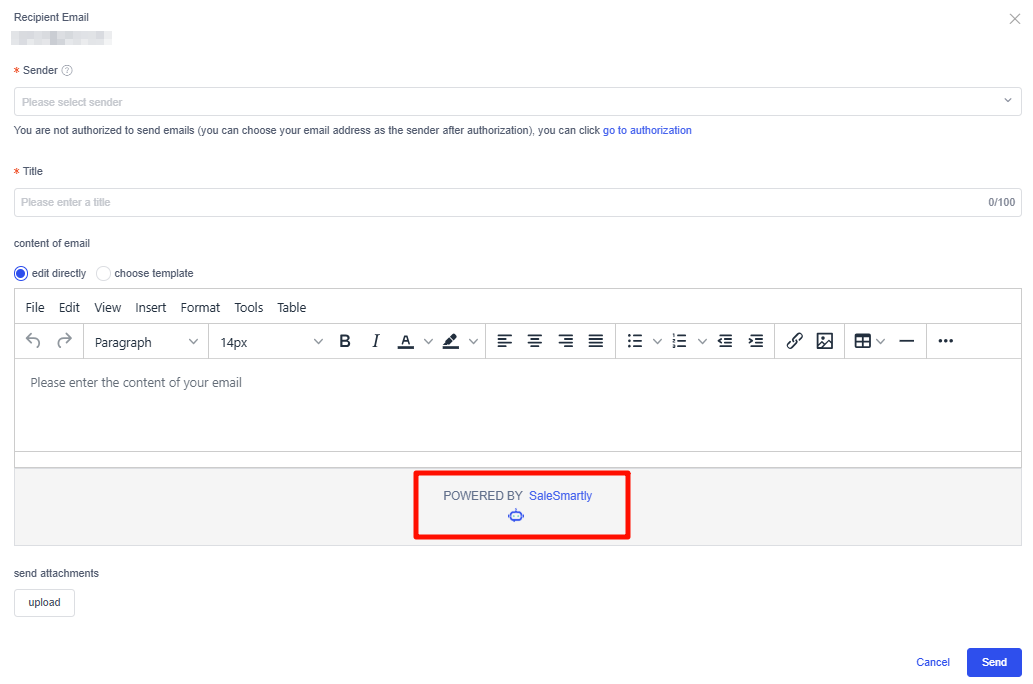Select the 'choose template' radio option
This screenshot has height=684, width=1033.
(104, 273)
